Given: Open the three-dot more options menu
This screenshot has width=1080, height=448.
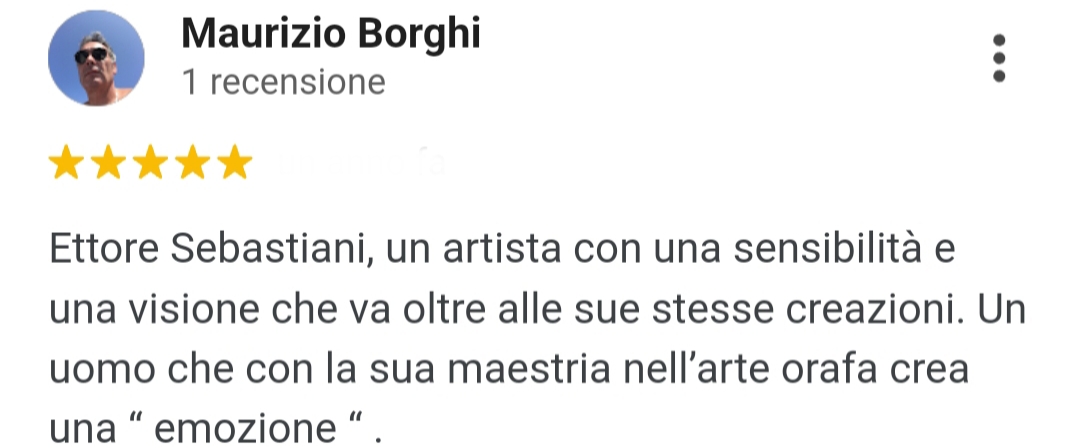Looking at the screenshot, I should click(x=999, y=58).
